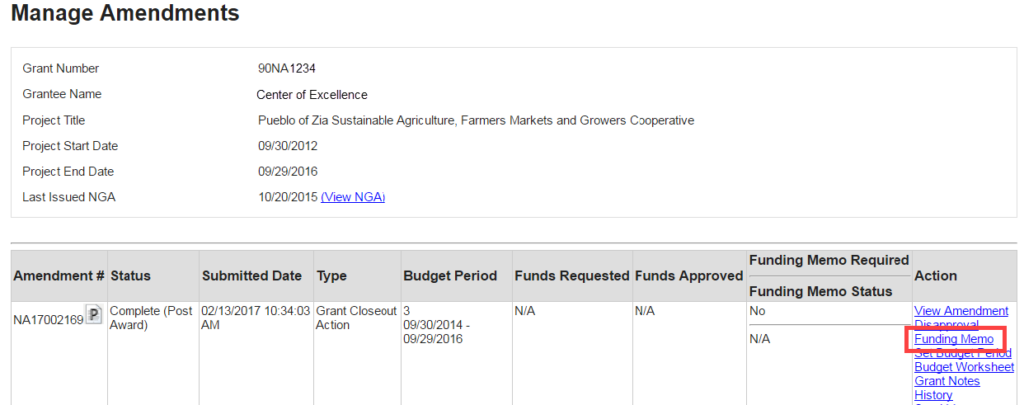Go to Grant Notes
The height and width of the screenshot is (405, 1024).
point(946,381)
